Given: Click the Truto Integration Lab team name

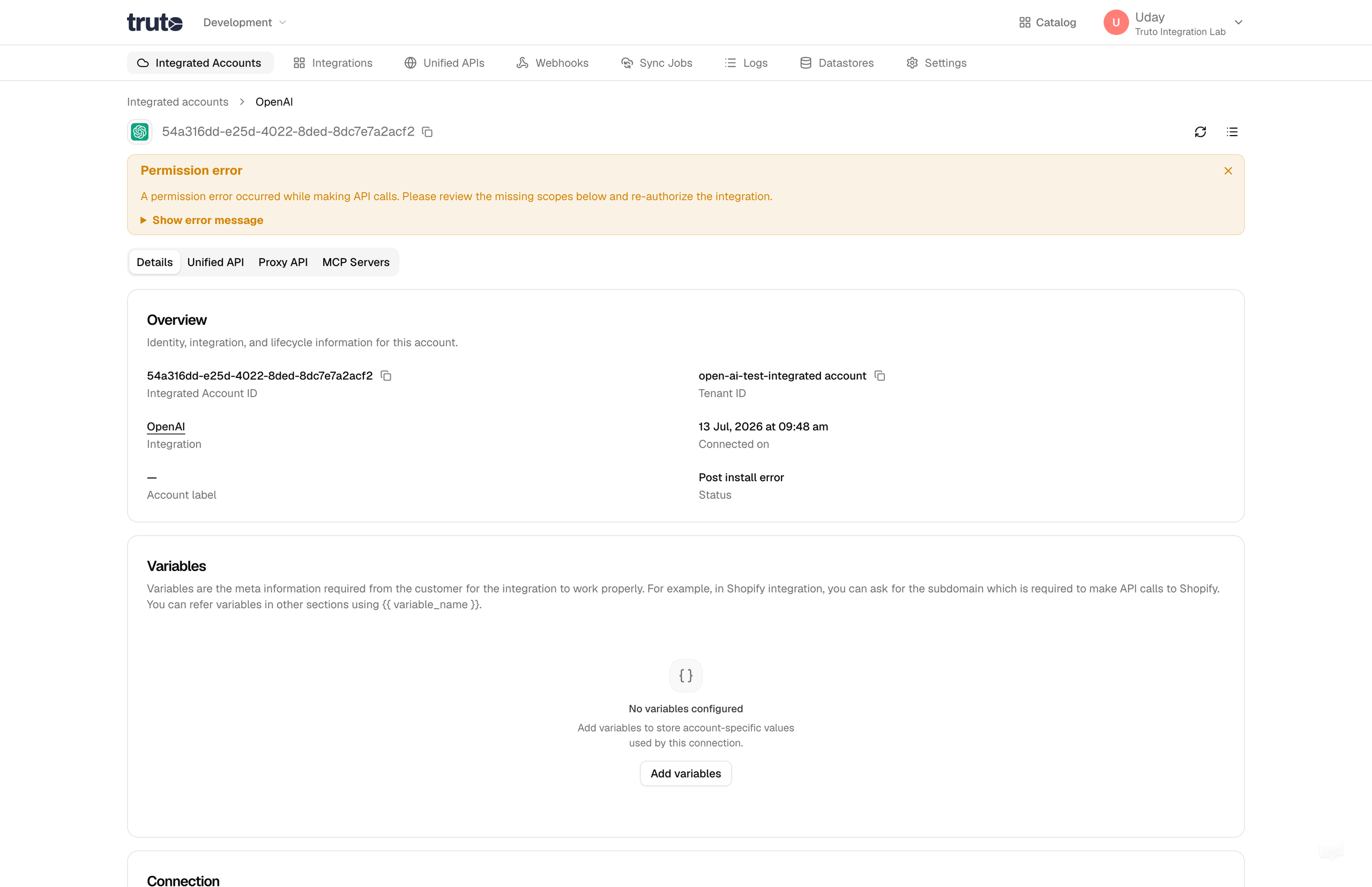Looking at the screenshot, I should point(1180,32).
